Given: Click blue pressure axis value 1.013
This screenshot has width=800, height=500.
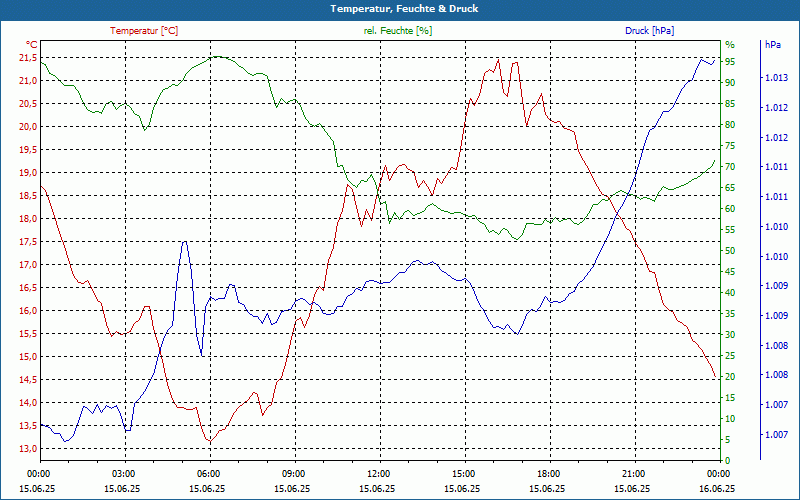Looking at the screenshot, I should click(x=777, y=78).
